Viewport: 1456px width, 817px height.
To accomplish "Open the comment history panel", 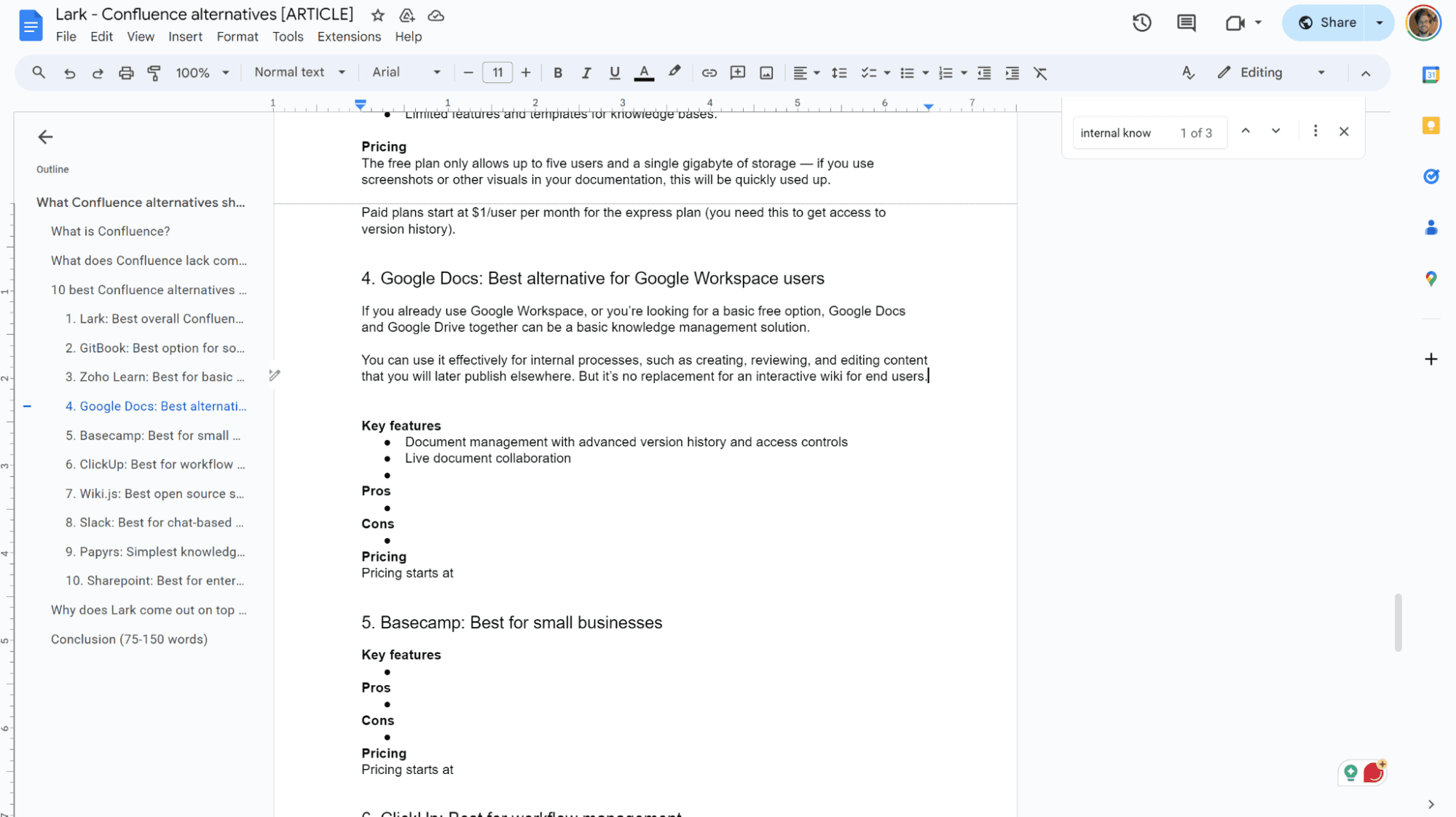I will click(x=1186, y=23).
